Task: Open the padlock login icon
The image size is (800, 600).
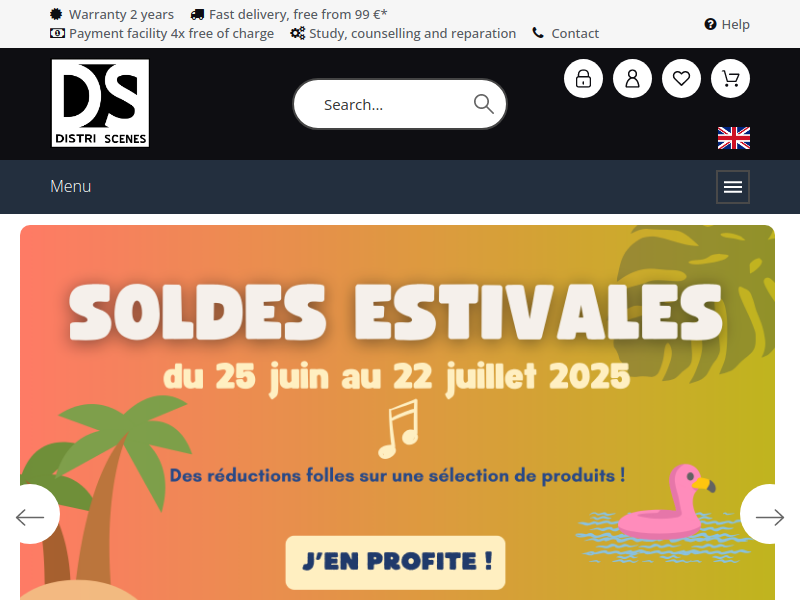Action: [x=583, y=79]
